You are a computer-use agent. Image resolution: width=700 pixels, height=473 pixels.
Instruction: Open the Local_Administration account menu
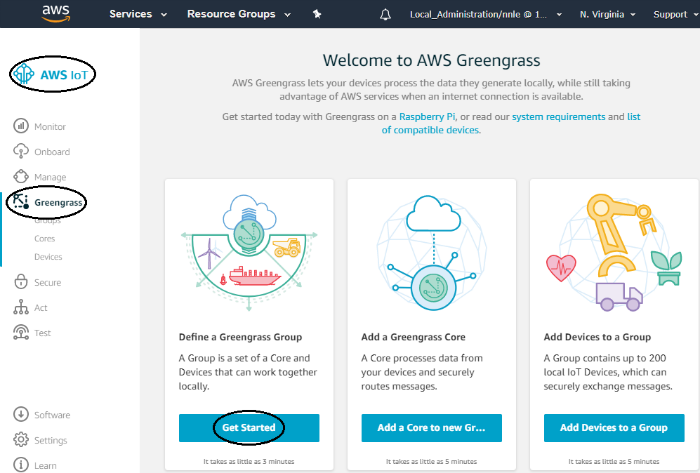486,14
